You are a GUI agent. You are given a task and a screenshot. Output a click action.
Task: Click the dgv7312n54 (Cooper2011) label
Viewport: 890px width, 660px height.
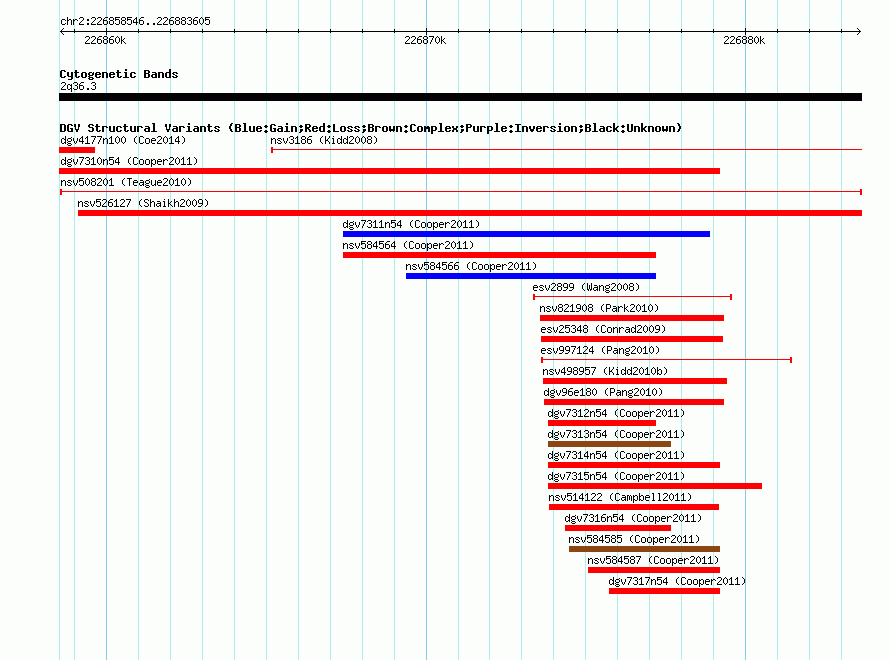coord(616,413)
